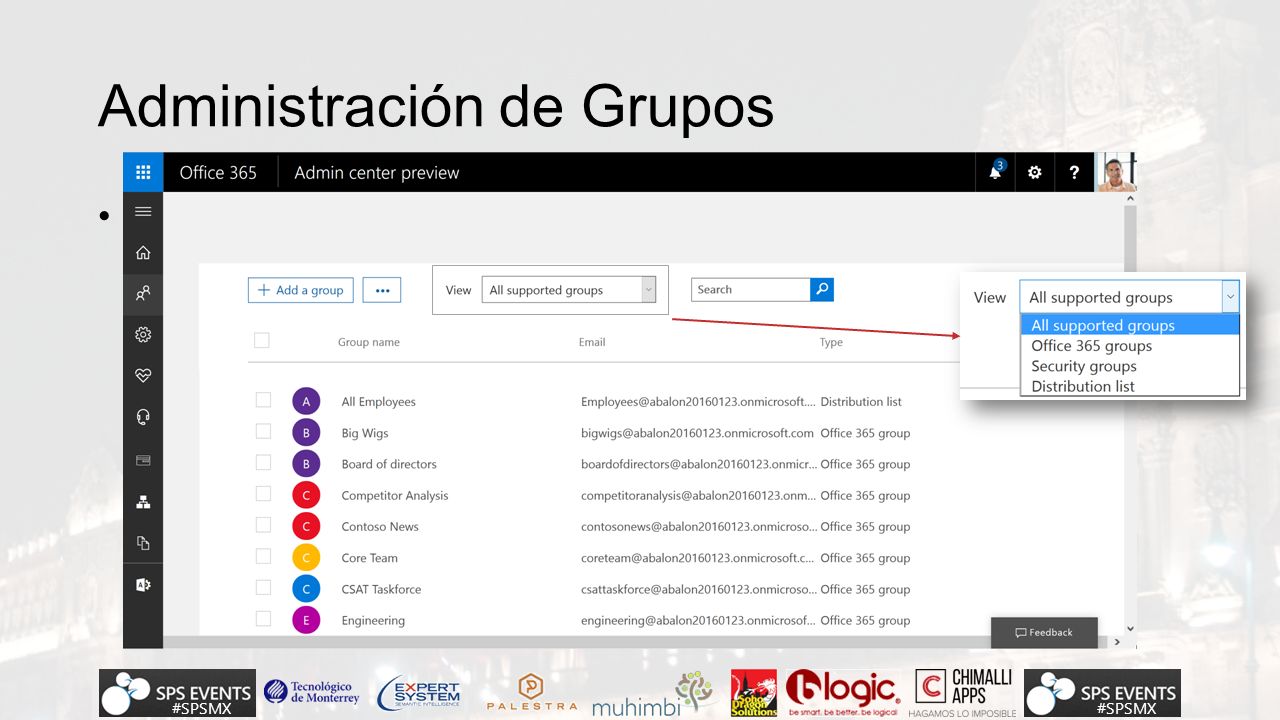
Task: Click the Admin center preview title
Action: click(x=377, y=172)
